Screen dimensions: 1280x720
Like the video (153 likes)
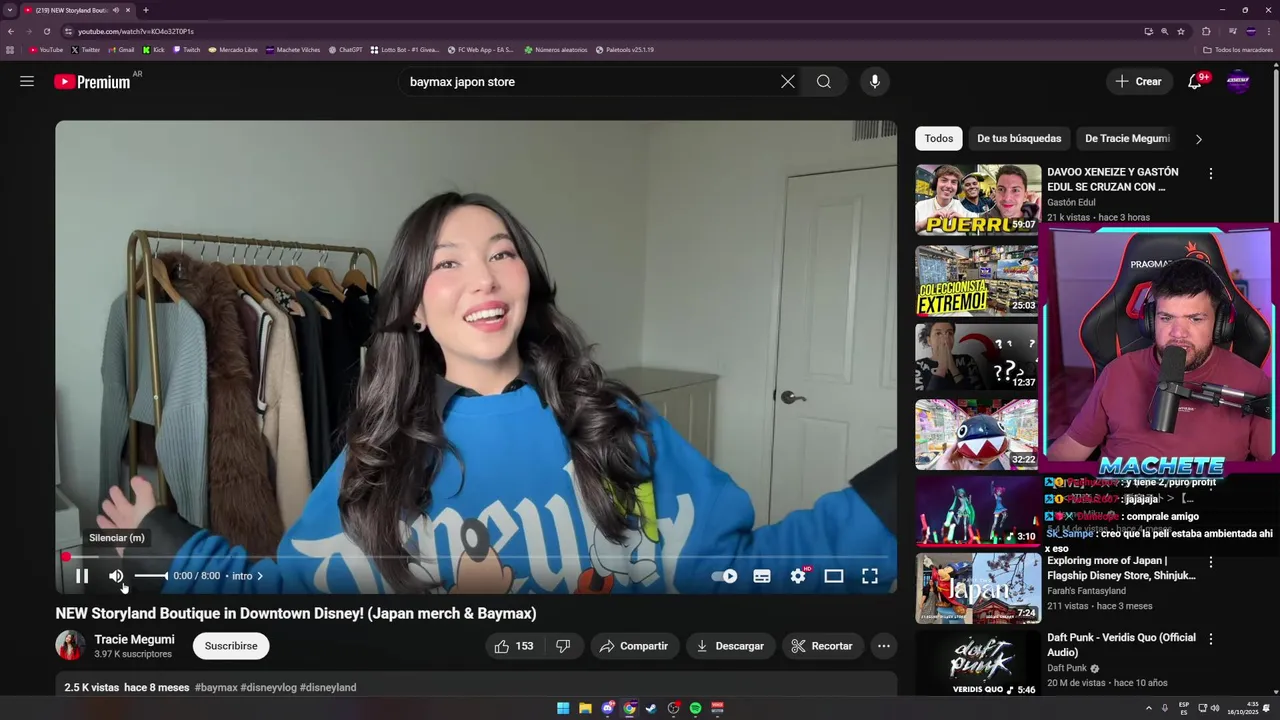point(514,646)
